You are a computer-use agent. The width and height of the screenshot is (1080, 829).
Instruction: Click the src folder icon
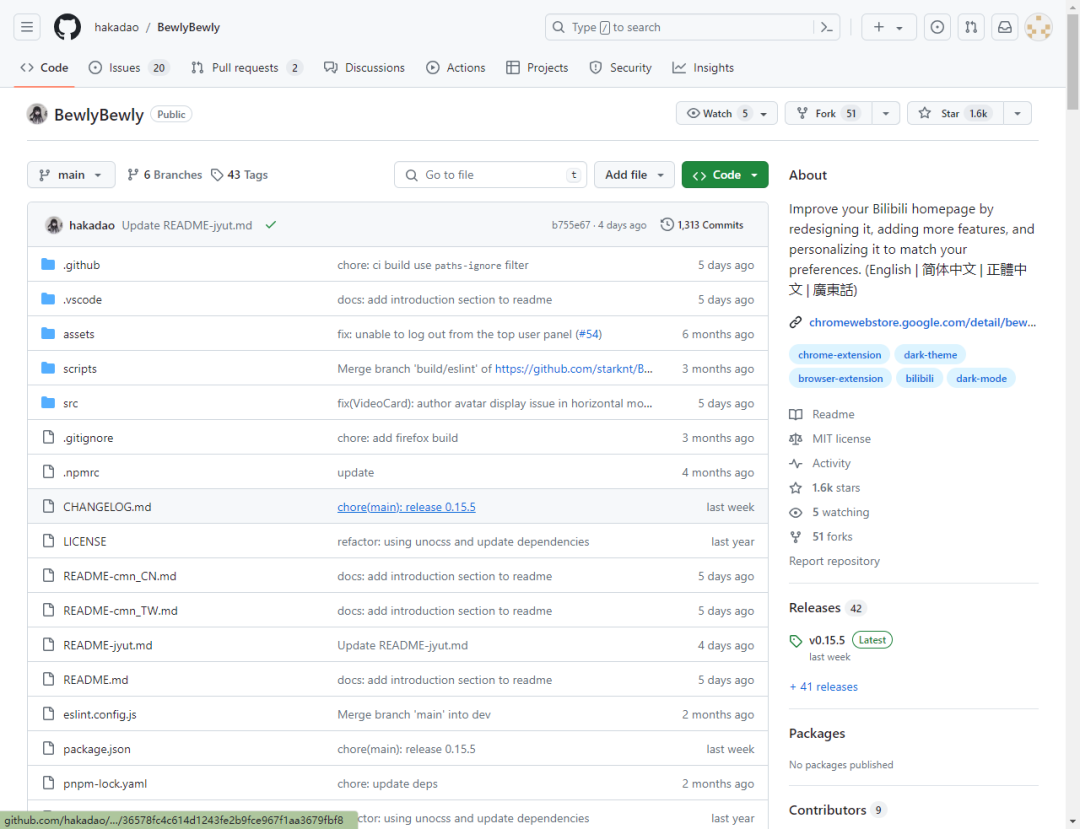[48, 403]
